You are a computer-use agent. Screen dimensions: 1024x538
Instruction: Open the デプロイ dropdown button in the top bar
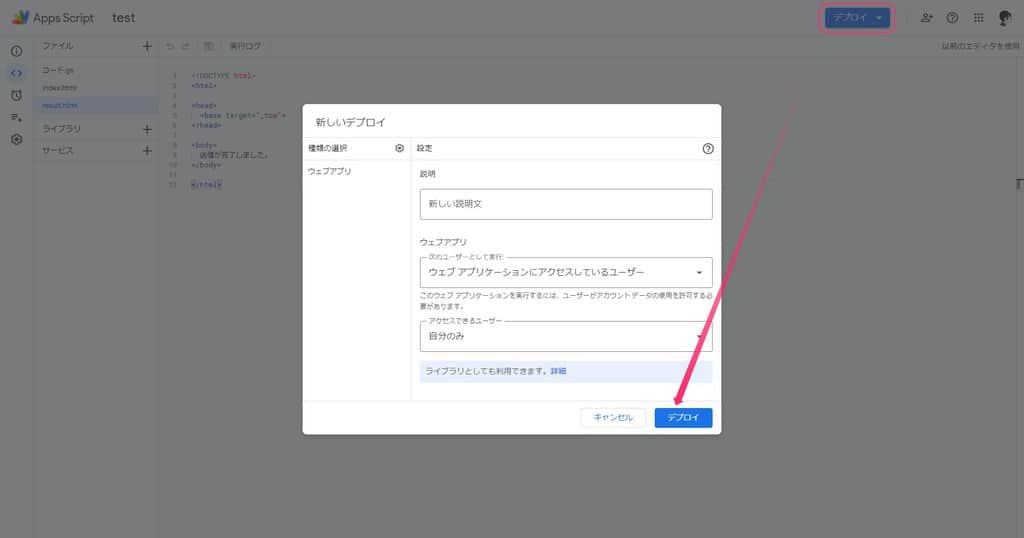point(857,18)
